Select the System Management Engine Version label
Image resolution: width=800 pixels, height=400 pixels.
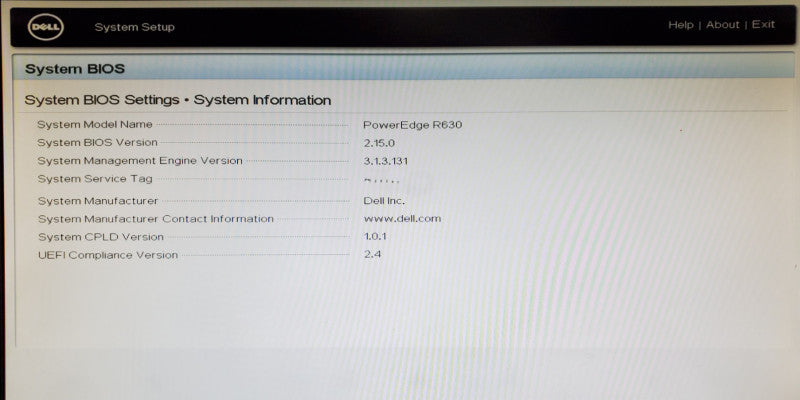tap(140, 161)
